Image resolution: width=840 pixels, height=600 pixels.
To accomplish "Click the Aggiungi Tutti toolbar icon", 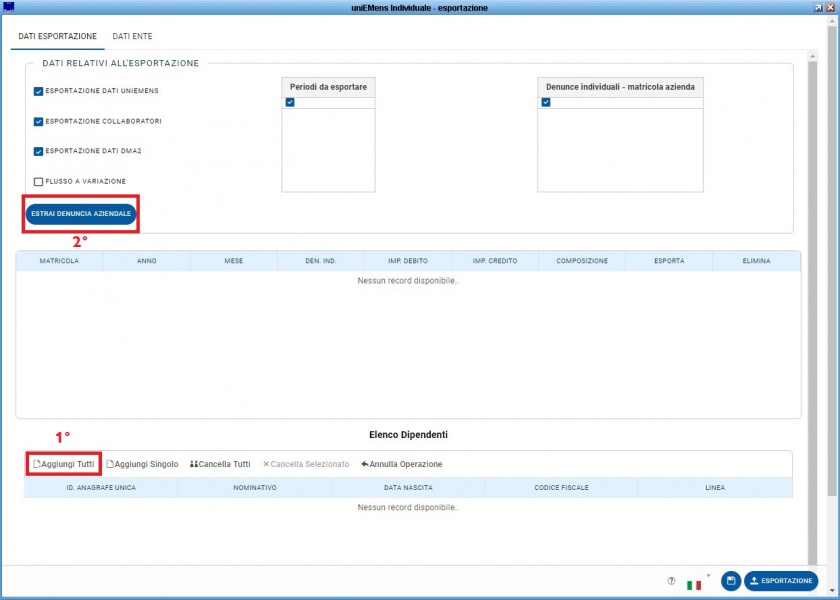I will [37, 464].
